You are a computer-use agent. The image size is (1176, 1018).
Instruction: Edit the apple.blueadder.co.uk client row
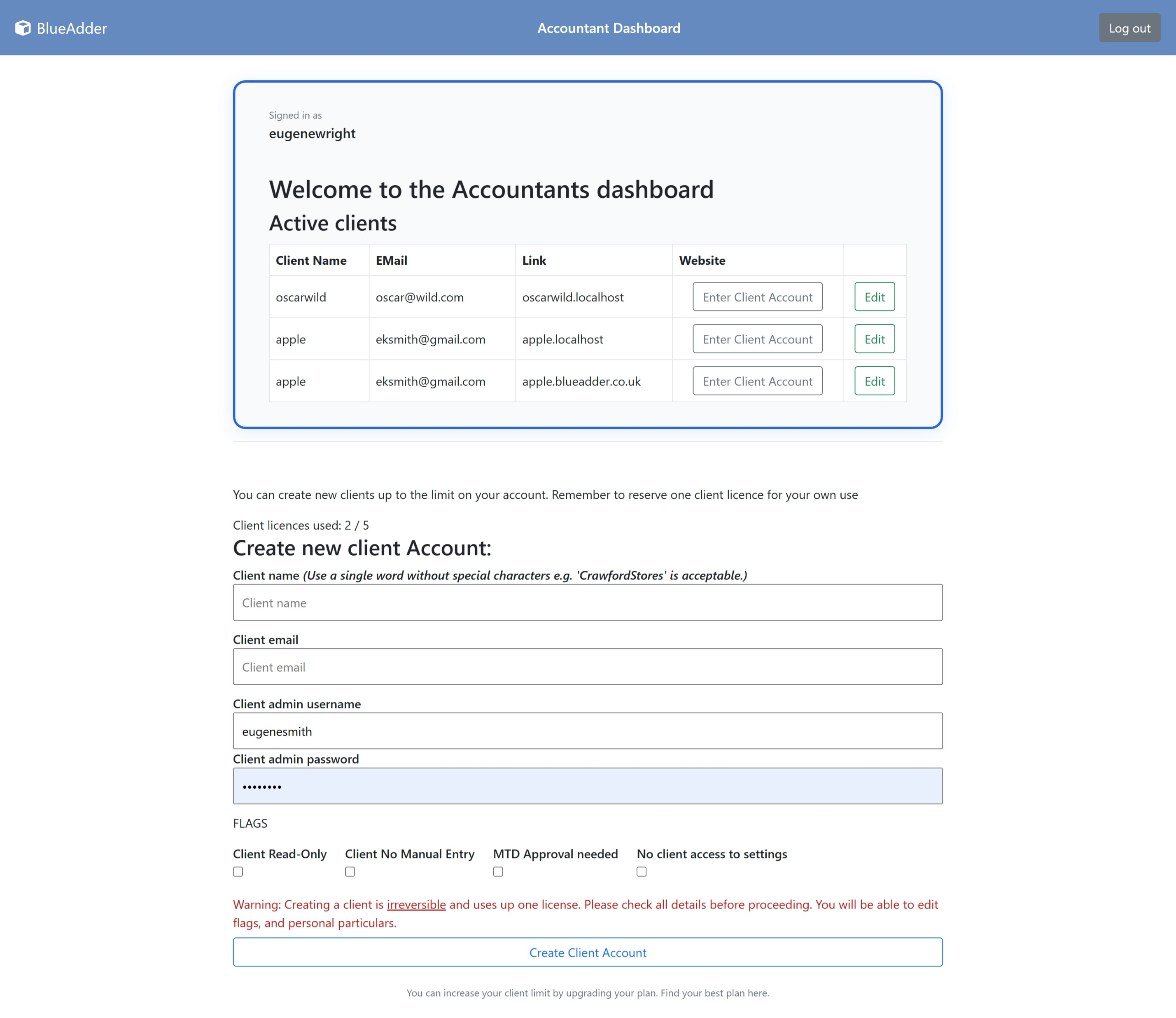pos(874,381)
